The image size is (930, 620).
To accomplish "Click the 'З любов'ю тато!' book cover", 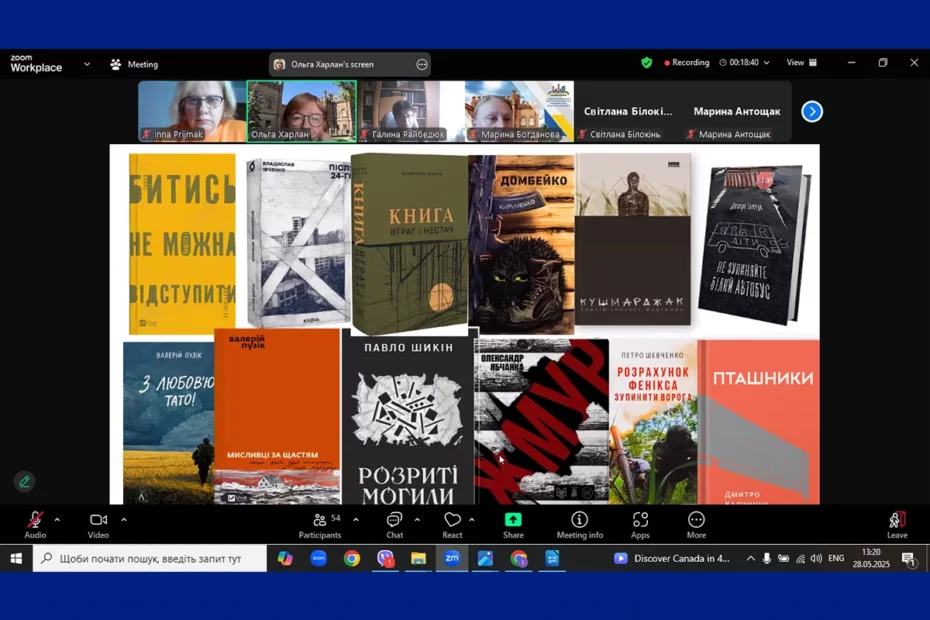I will tap(168, 423).
